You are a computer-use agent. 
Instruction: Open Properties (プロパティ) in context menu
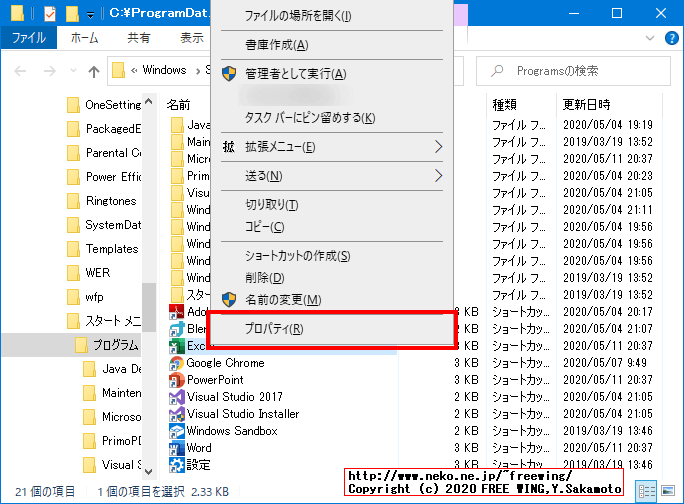(332, 329)
